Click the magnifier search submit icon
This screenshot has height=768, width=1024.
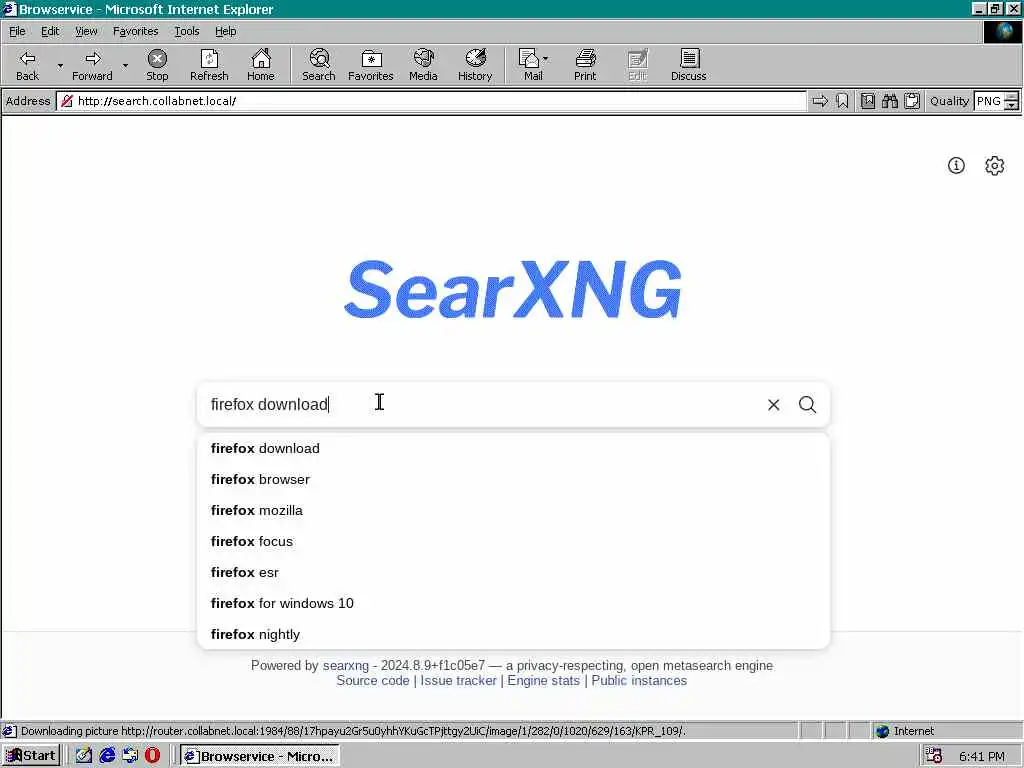[807, 405]
